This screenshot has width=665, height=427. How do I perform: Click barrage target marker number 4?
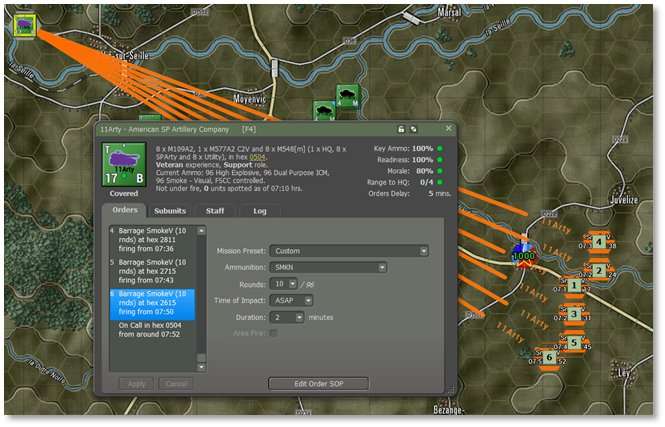click(598, 241)
